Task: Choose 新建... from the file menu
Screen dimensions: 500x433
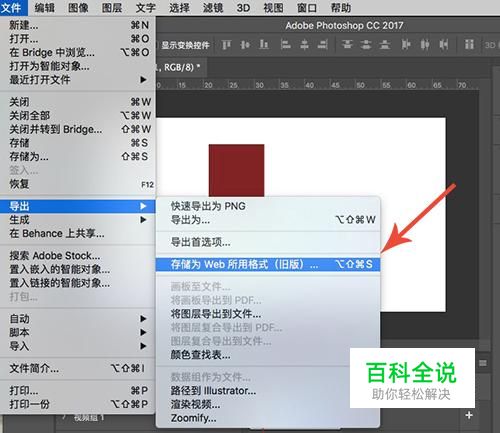Action: click(78, 25)
